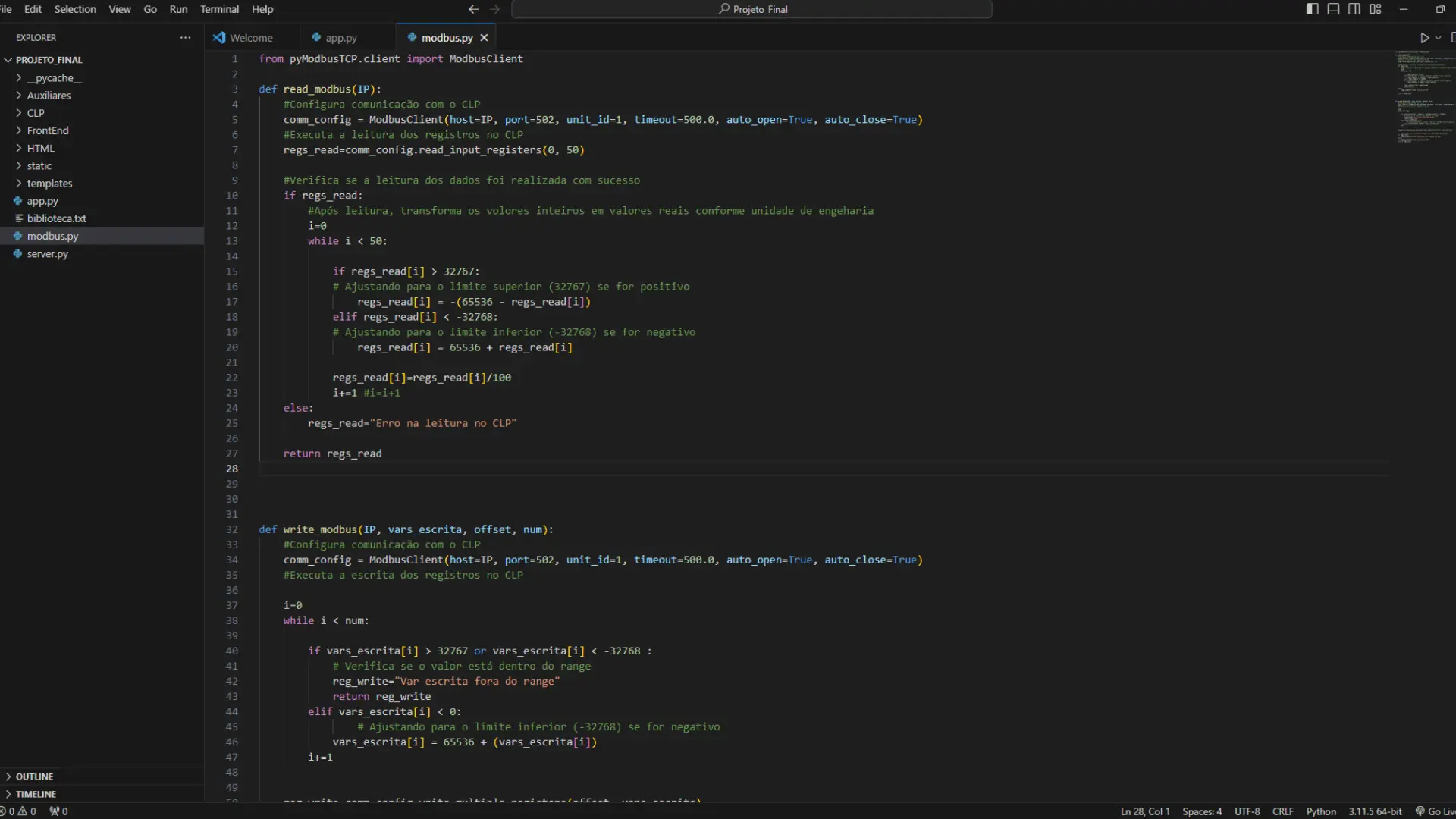Toggle the primary side bar layout icon
Image resolution: width=1456 pixels, height=819 pixels.
tap(1313, 9)
